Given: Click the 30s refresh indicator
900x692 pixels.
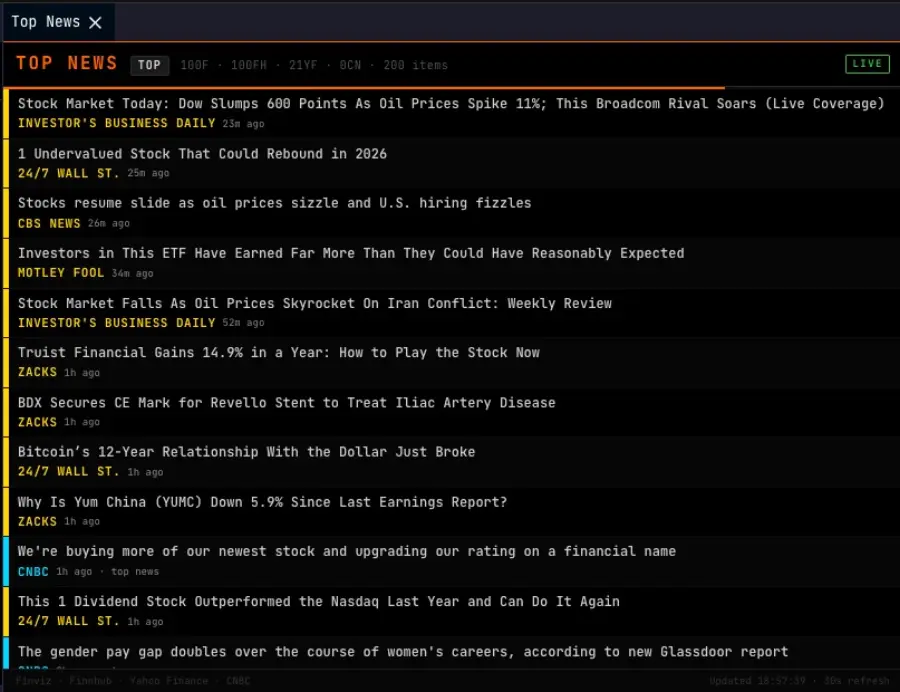Looking at the screenshot, I should tap(859, 680).
